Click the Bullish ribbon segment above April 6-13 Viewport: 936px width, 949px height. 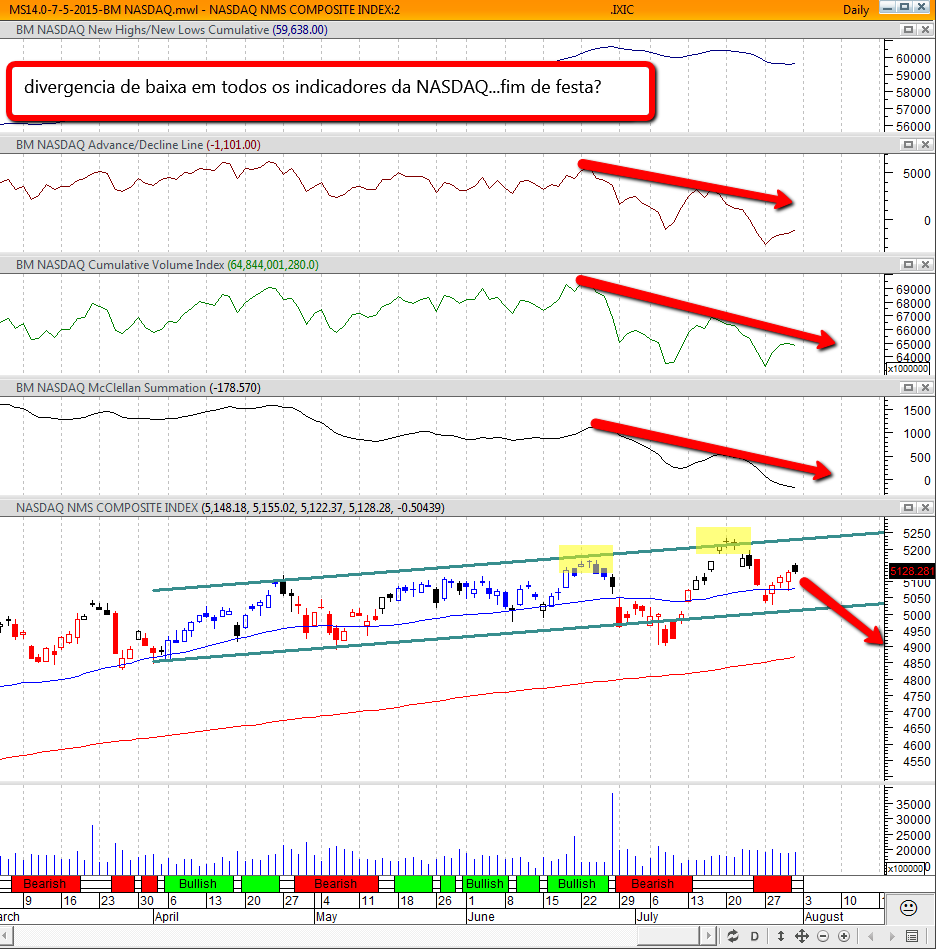tap(198, 884)
